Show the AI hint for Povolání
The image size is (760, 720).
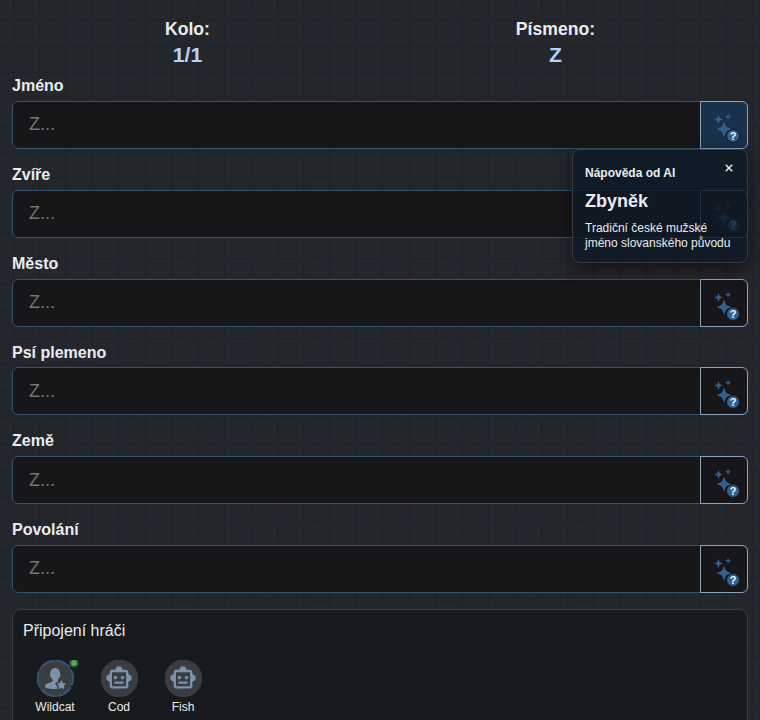pos(724,569)
